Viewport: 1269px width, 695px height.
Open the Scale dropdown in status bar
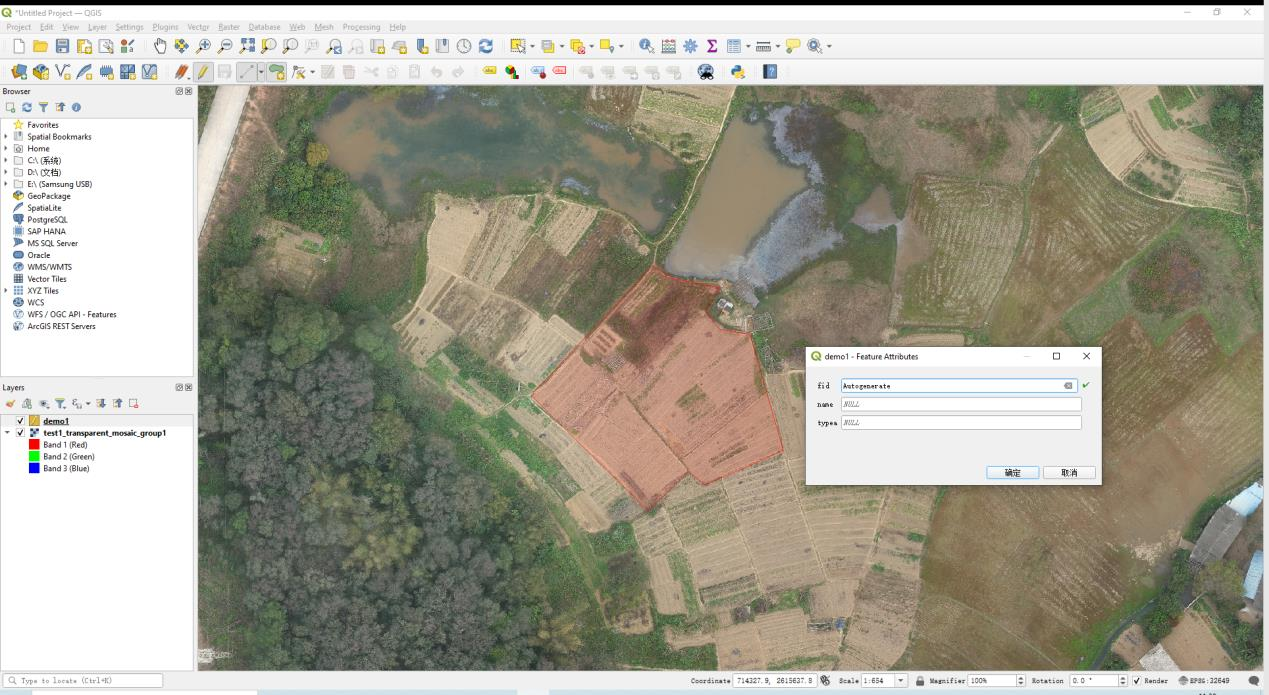[x=902, y=681]
